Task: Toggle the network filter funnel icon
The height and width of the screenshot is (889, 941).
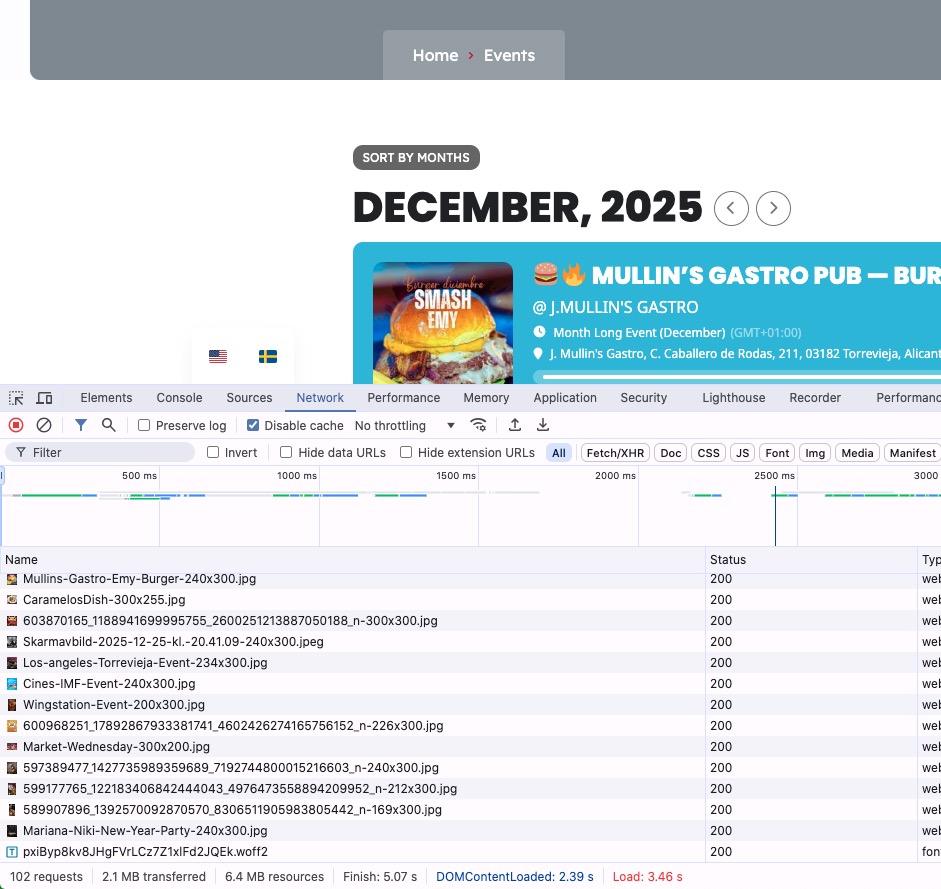Action: pos(81,425)
